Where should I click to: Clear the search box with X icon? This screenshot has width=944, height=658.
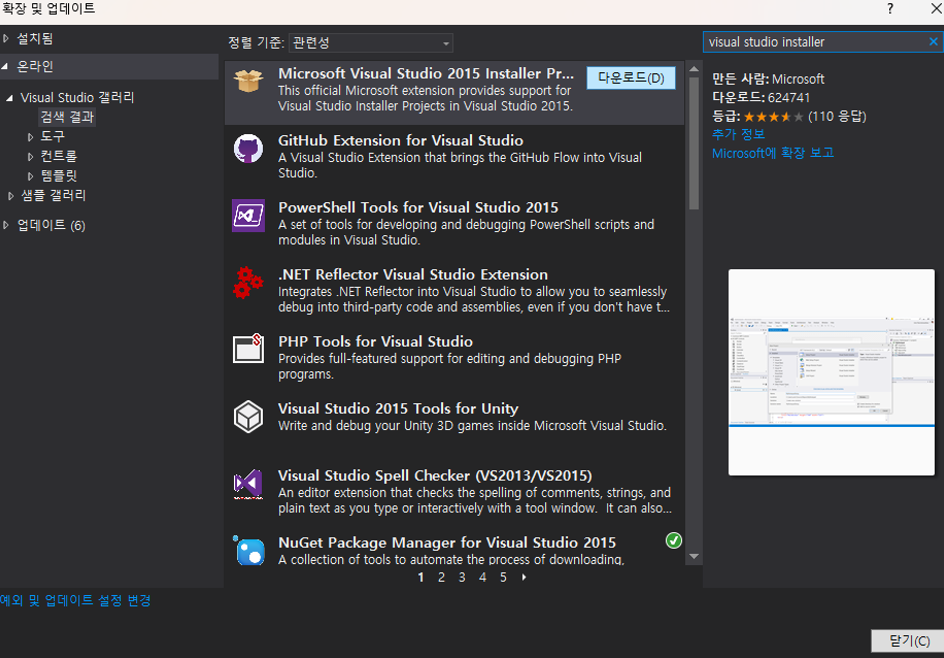coord(933,42)
